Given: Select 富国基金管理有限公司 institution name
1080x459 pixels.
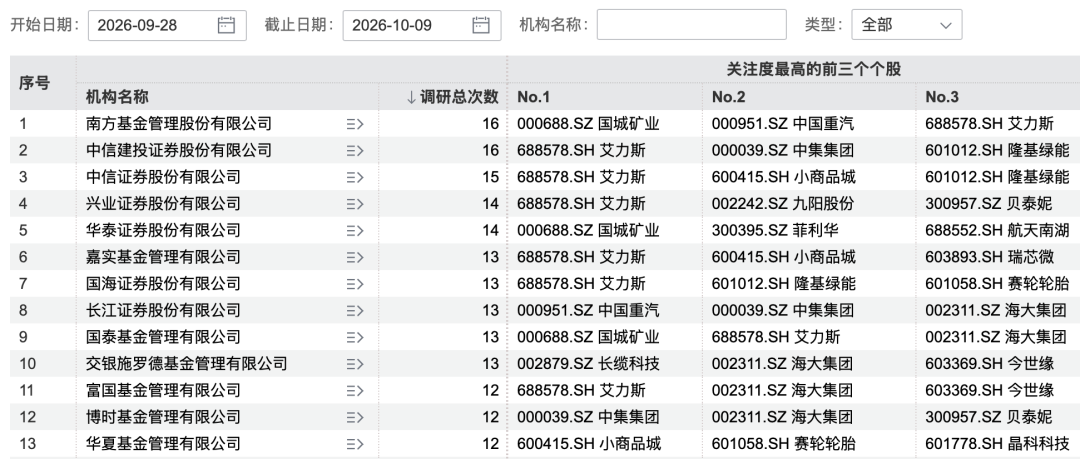Looking at the screenshot, I should (163, 391).
